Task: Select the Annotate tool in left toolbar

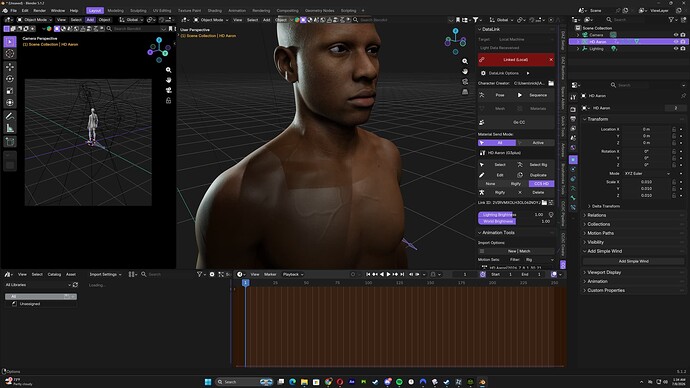Action: pyautogui.click(x=10, y=116)
